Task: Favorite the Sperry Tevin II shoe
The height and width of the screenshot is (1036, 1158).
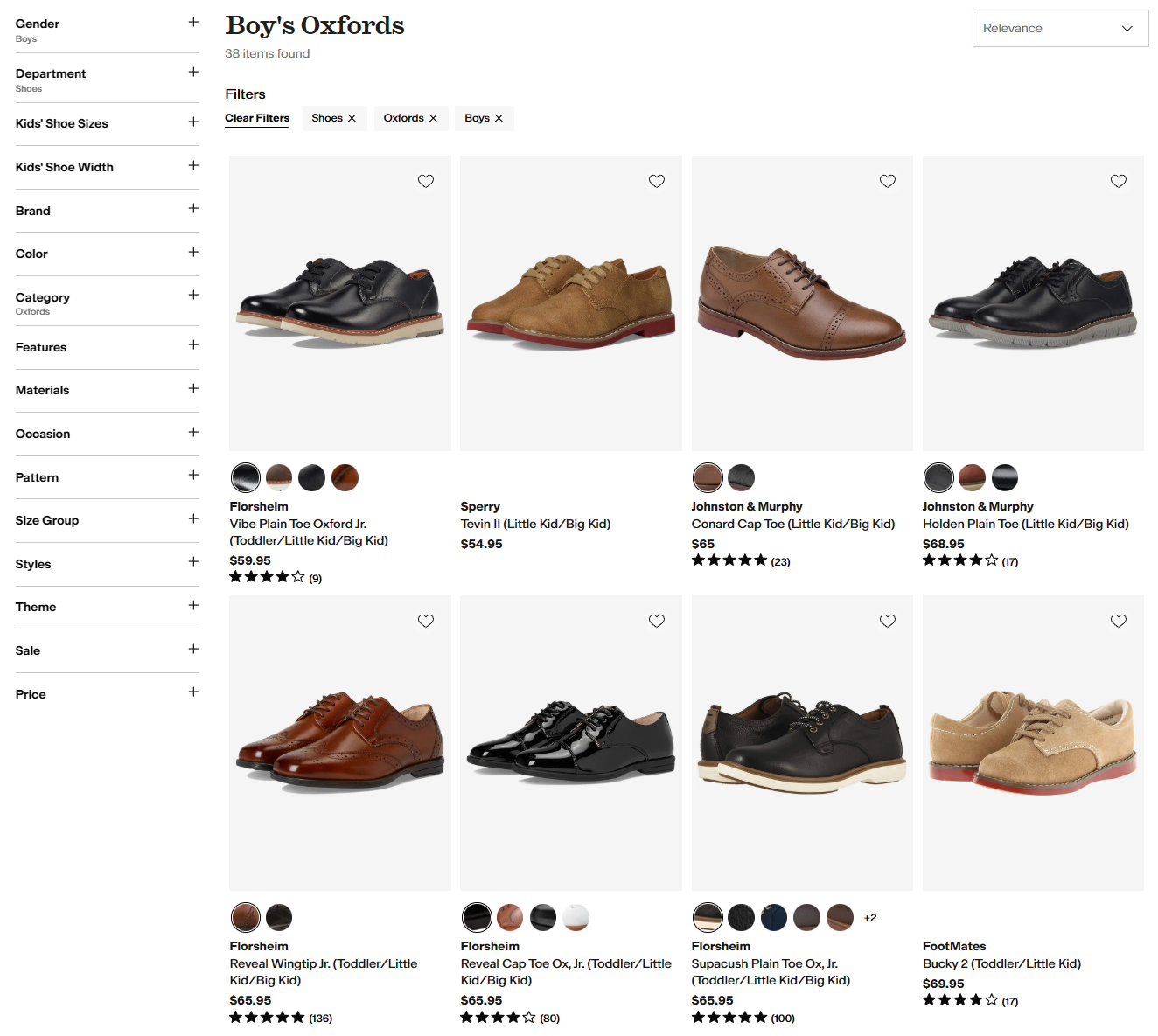Action: point(657,181)
